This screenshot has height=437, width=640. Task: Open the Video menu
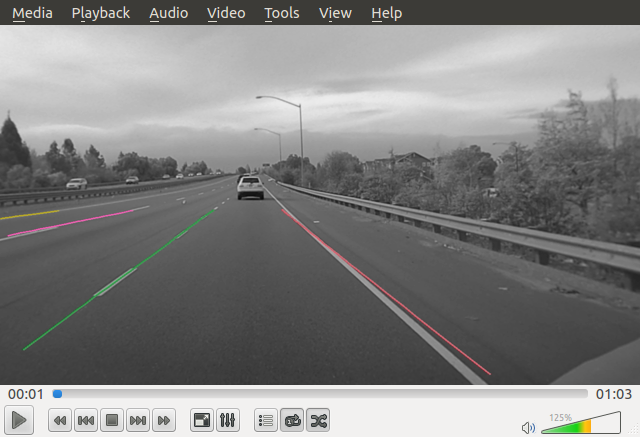click(226, 13)
